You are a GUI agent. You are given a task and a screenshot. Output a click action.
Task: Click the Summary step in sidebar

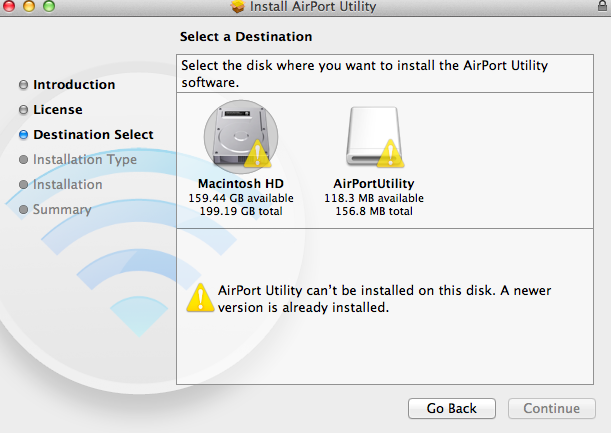click(x=62, y=210)
